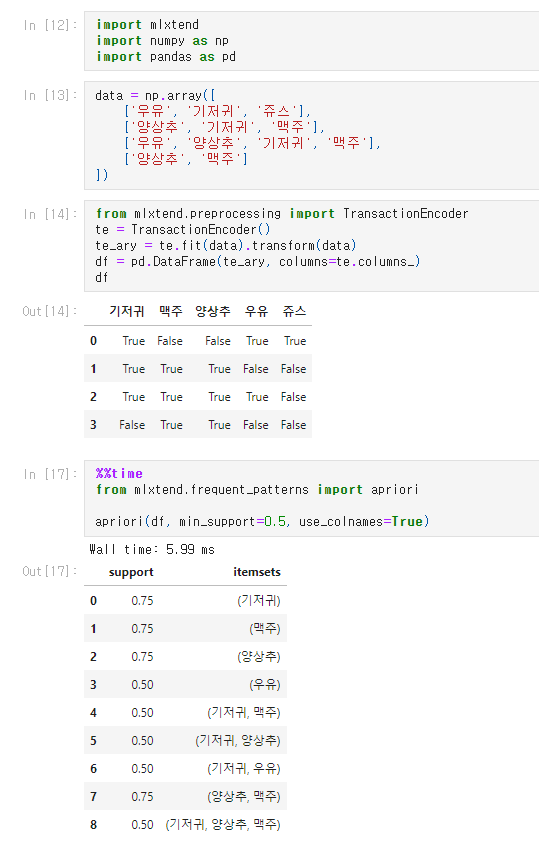
Task: Click the (우유) itemset cell
Action: [265, 684]
